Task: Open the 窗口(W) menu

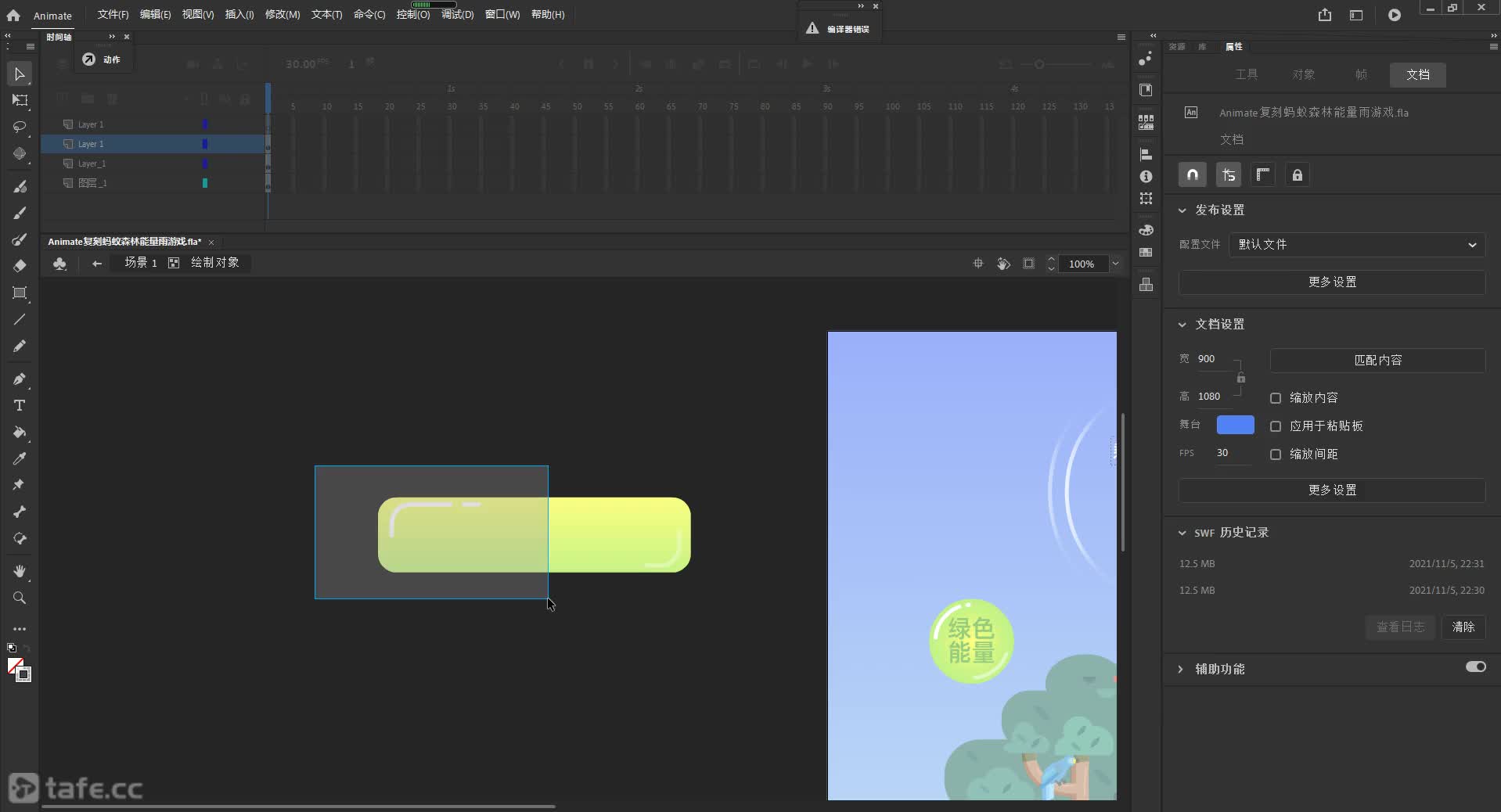Action: pyautogui.click(x=502, y=15)
